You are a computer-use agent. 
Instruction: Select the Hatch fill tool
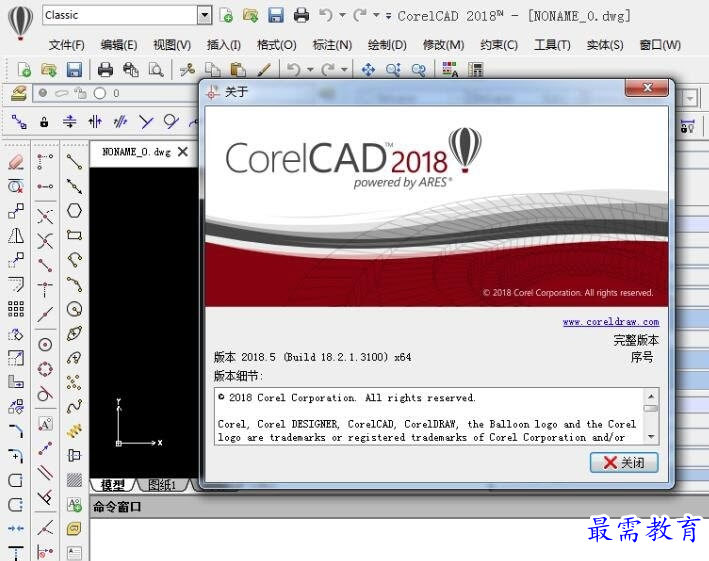tap(74, 480)
